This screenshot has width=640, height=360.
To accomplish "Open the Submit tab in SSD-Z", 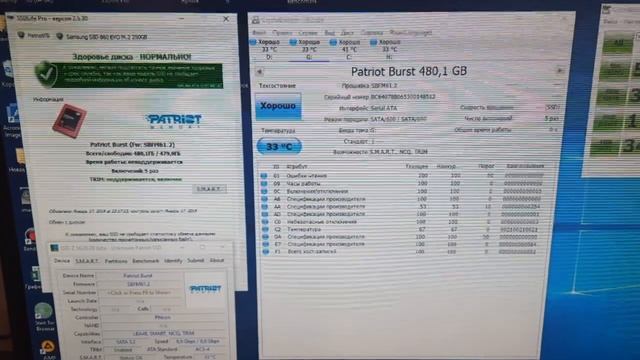I will 196,260.
